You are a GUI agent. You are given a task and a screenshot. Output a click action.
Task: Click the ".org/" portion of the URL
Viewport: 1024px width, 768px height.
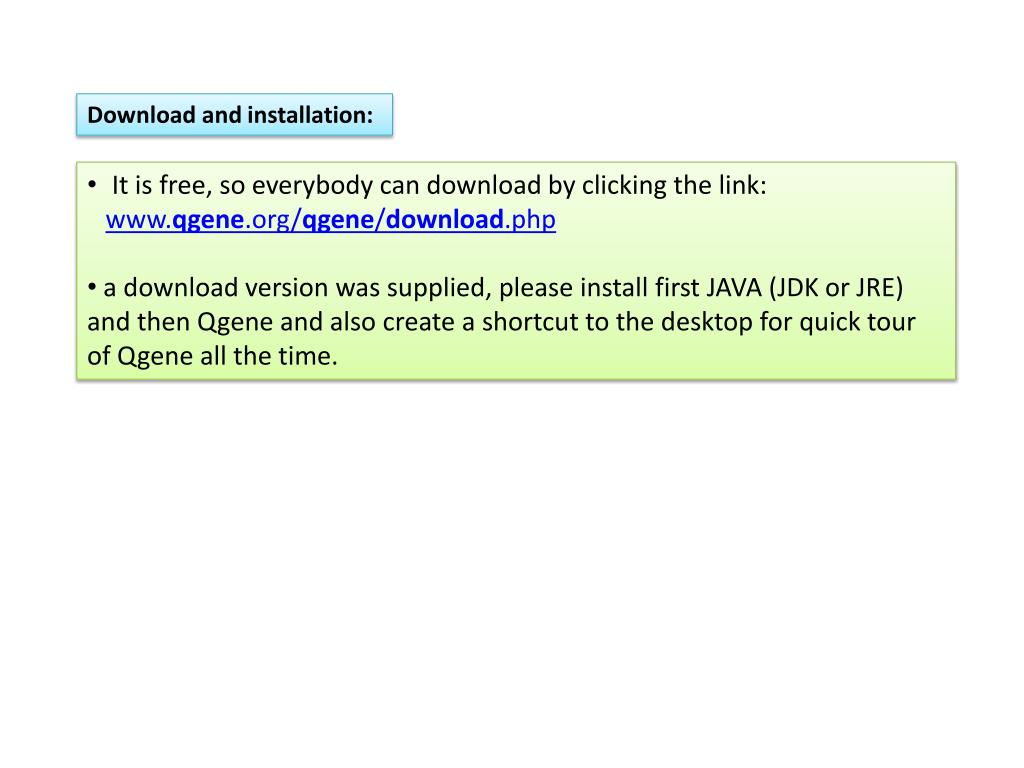[x=273, y=220]
